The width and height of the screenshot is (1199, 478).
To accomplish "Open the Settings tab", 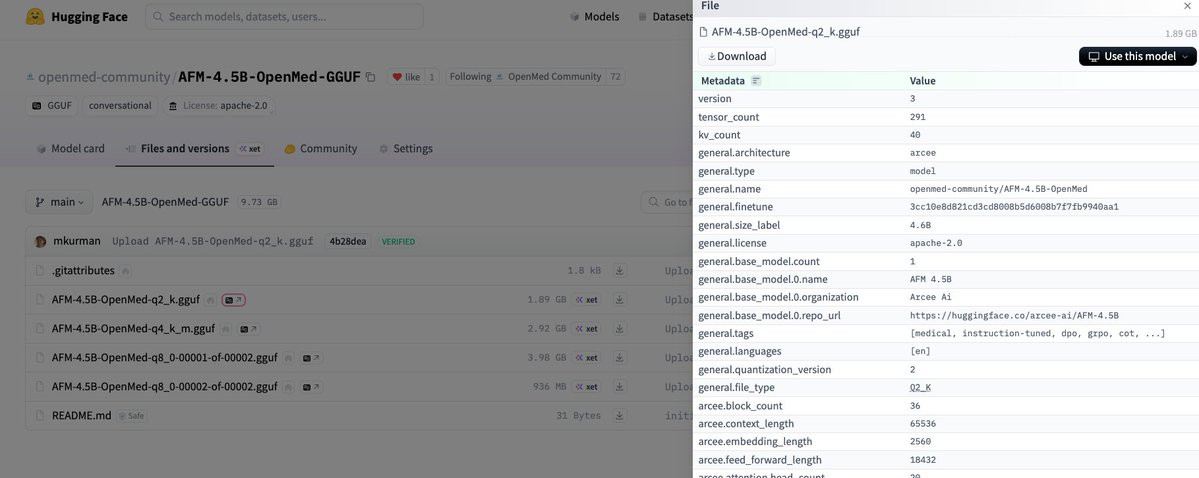I will pyautogui.click(x=406, y=149).
